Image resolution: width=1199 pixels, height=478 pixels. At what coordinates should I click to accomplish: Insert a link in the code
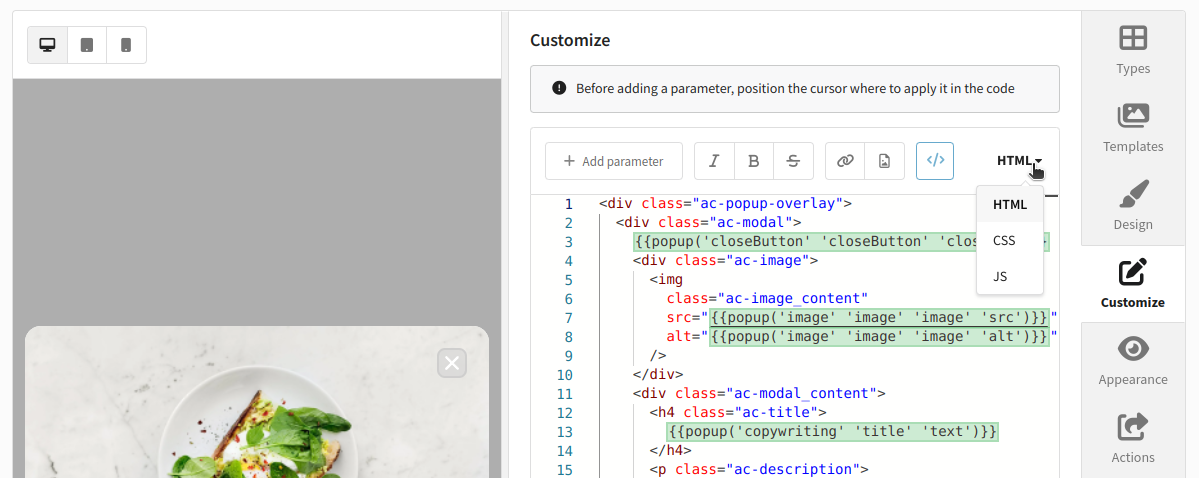[845, 161]
